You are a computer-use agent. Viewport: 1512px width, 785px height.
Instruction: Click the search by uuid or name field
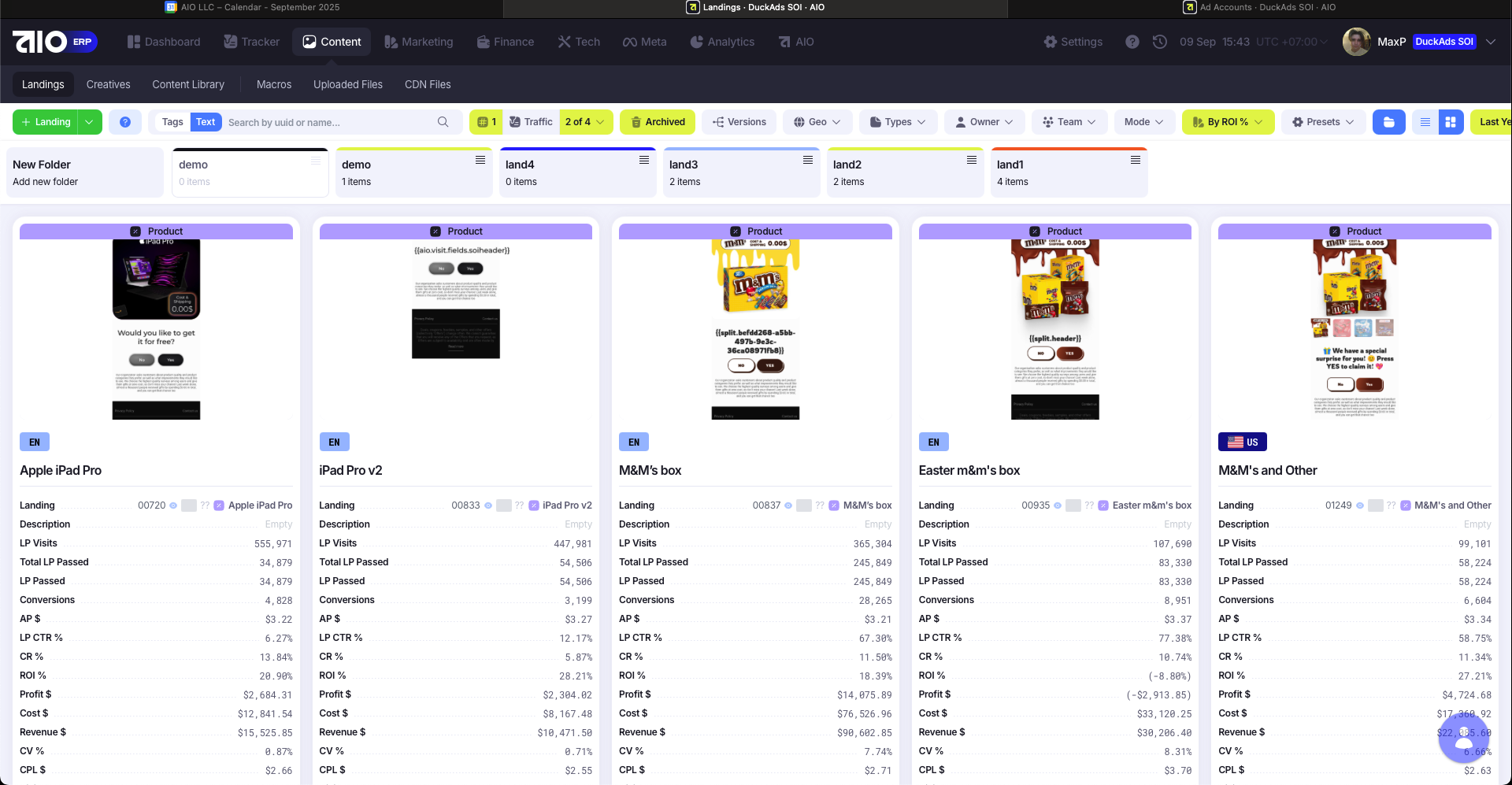click(x=330, y=122)
